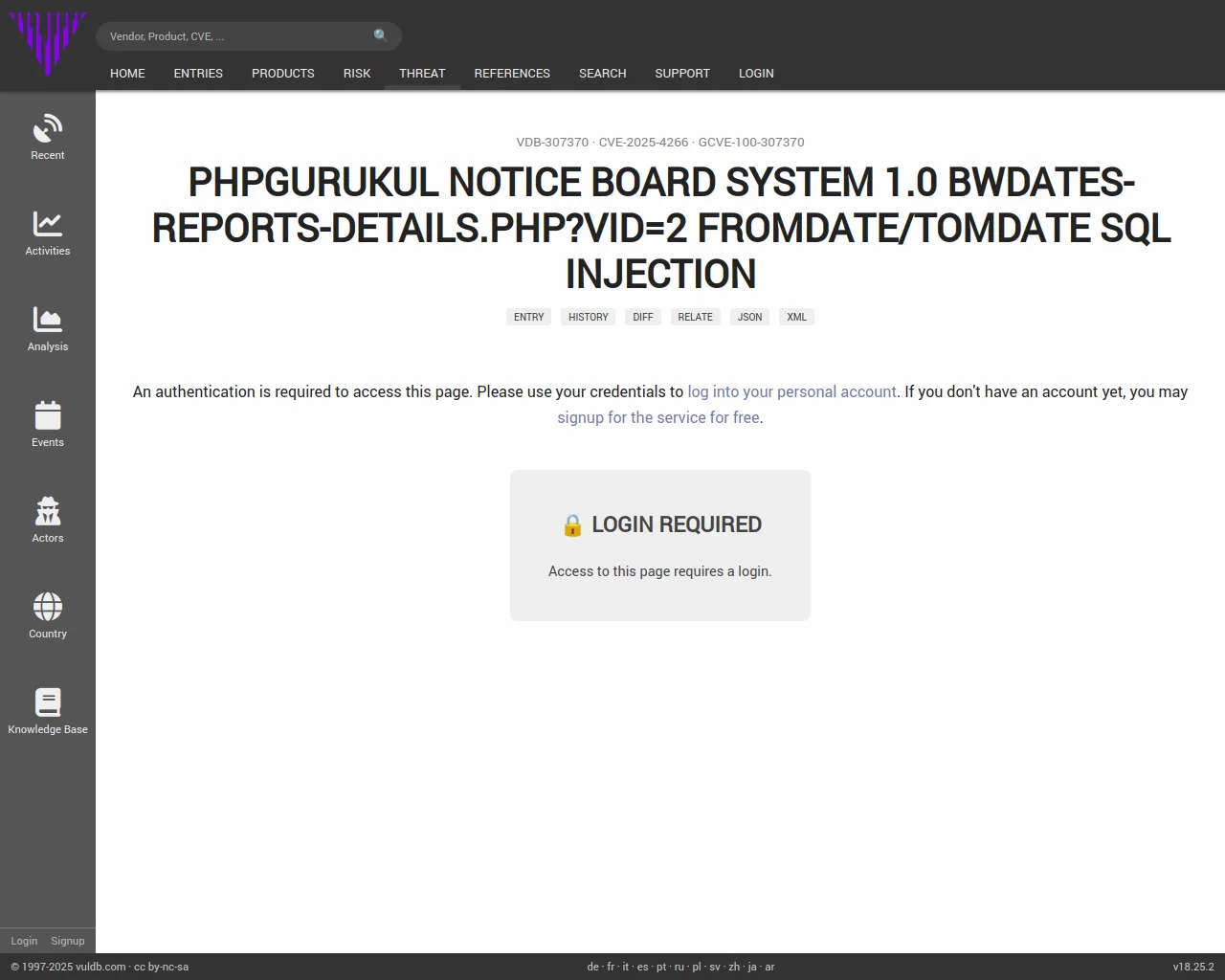Go to the HOME menu item
Viewport: 1225px width, 980px height.
pyautogui.click(x=127, y=73)
